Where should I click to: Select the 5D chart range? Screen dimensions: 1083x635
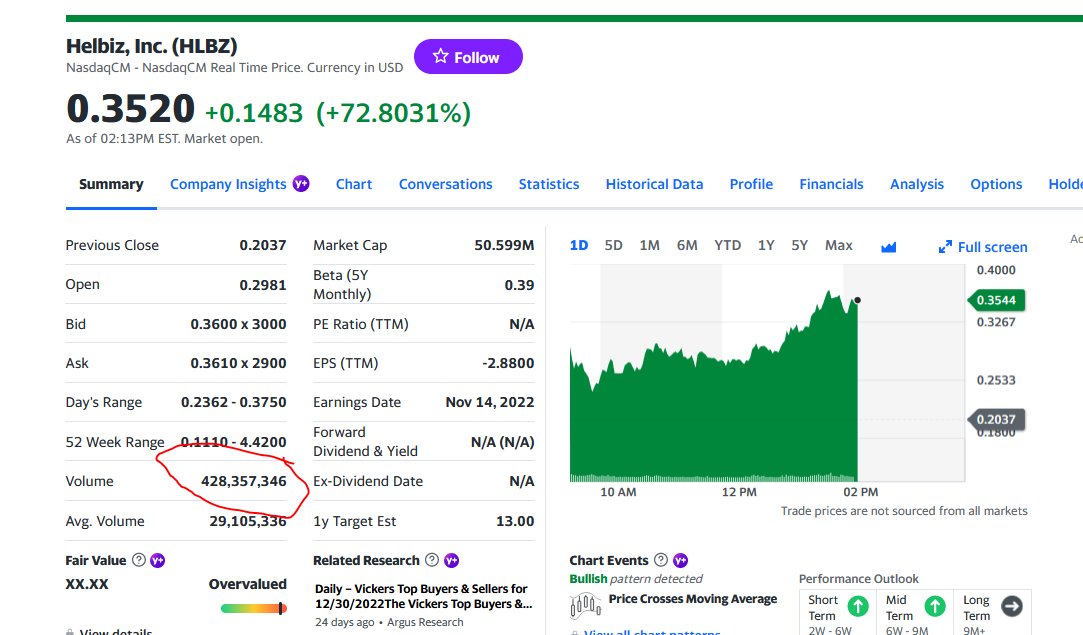[613, 245]
